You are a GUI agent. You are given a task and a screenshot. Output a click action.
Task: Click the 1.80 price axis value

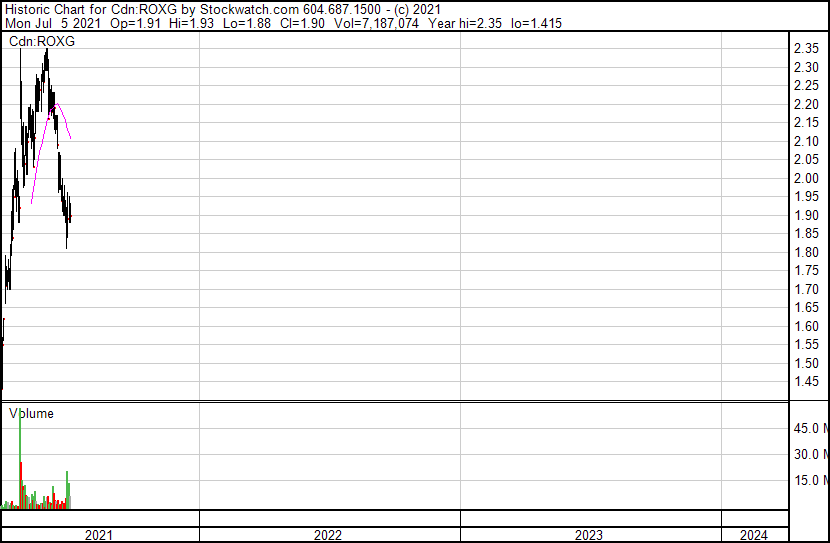pyautogui.click(x=806, y=252)
